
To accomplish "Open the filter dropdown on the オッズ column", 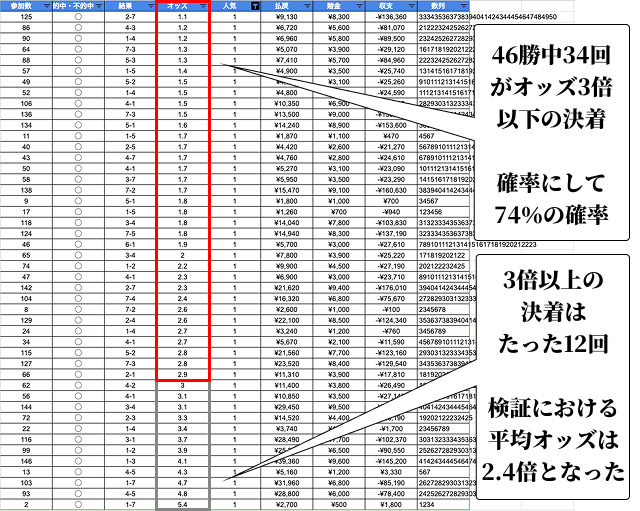I will (203, 6).
